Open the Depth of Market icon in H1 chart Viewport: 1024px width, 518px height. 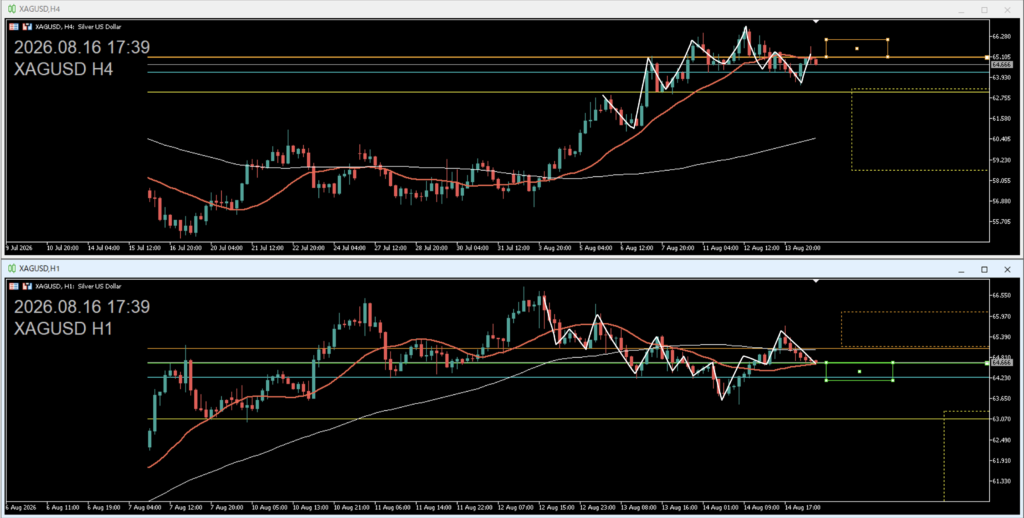click(14, 286)
